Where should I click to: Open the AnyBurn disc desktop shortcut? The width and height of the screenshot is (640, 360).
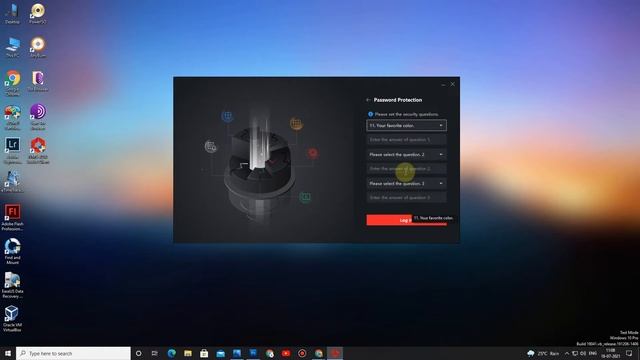click(38, 47)
